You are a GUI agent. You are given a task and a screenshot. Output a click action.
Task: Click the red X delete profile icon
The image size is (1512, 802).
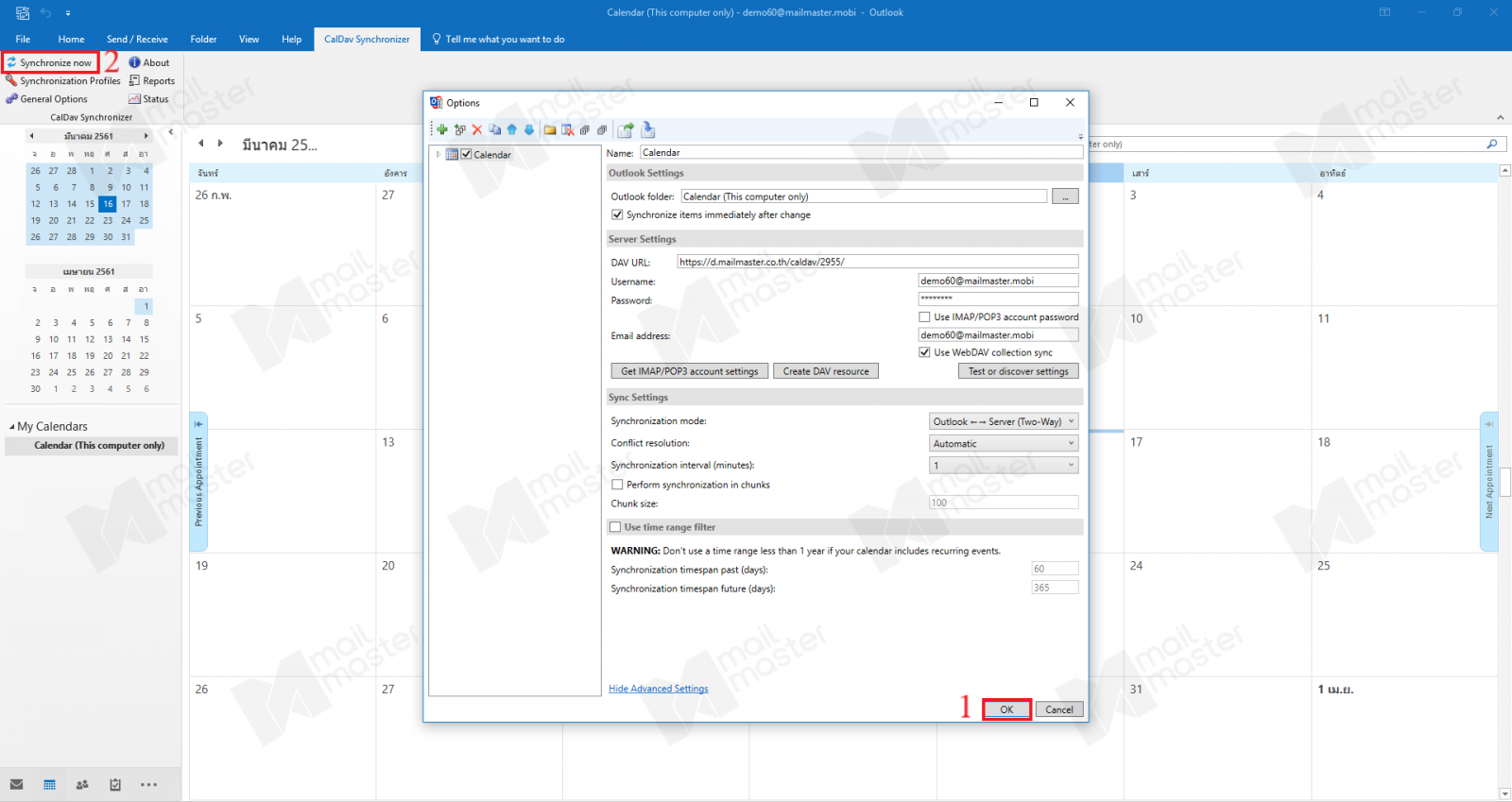(x=477, y=129)
